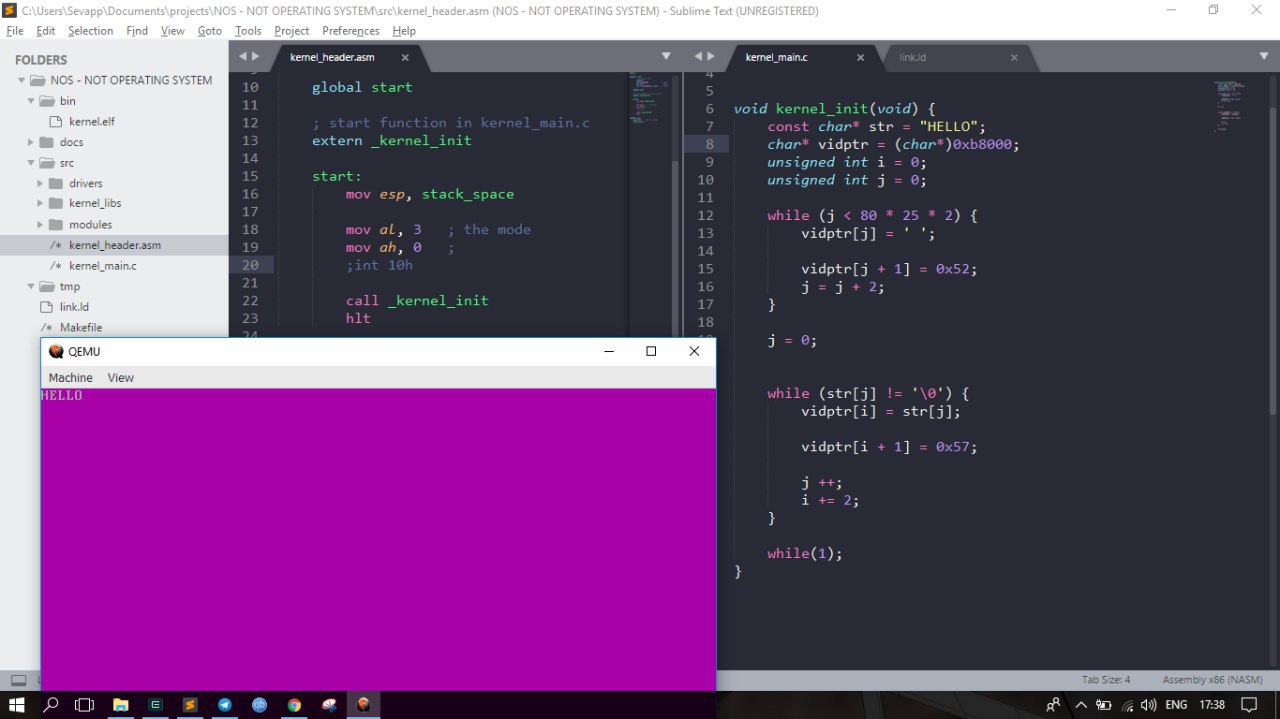Screen dimensions: 1280x719
Task: Open the Selection menu
Action: (x=91, y=31)
